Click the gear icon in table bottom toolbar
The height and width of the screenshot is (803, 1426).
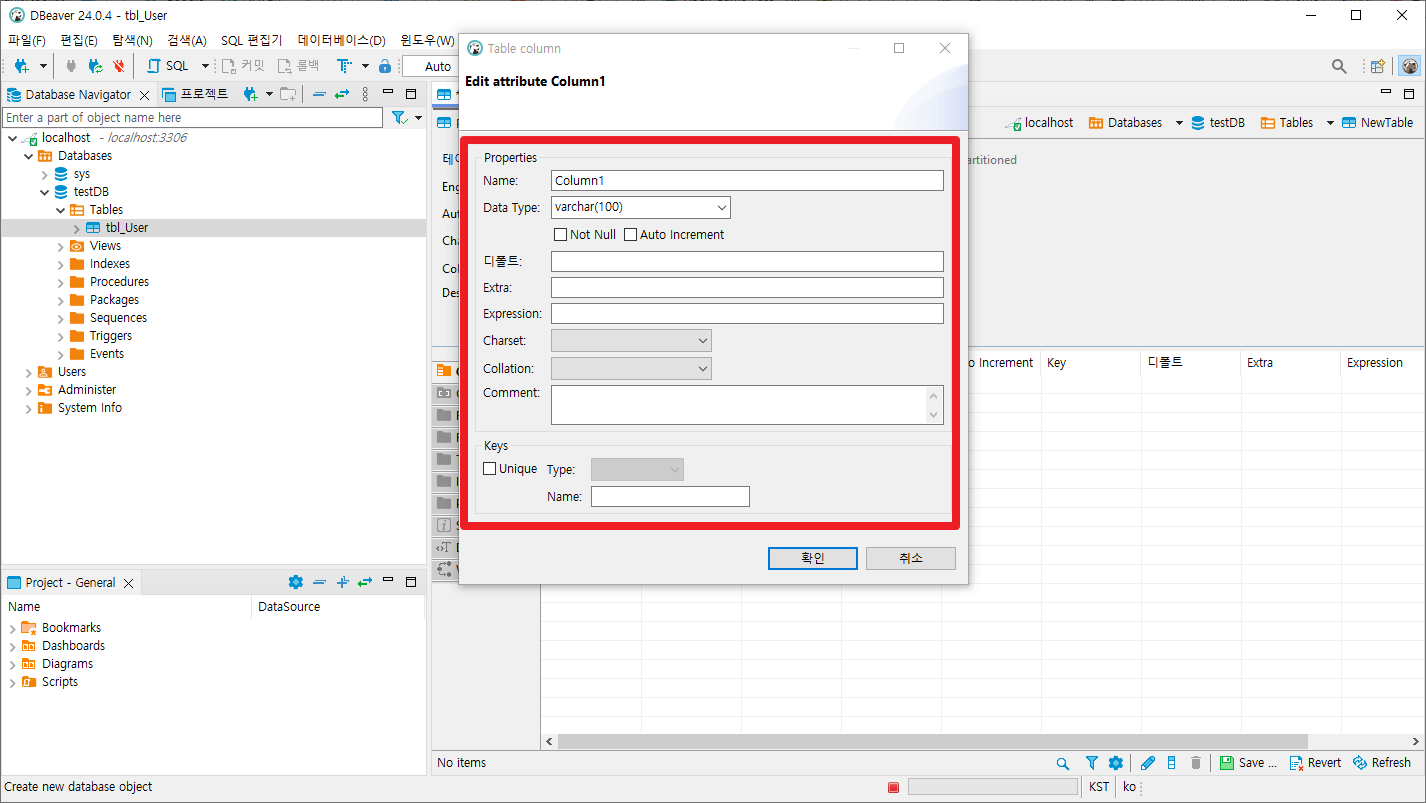(1116, 763)
